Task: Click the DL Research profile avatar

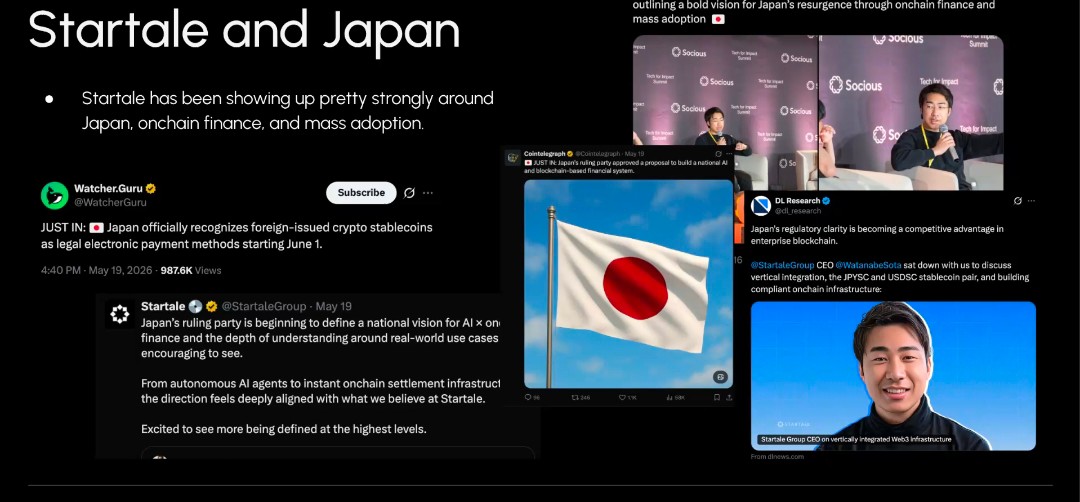Action: [x=760, y=205]
